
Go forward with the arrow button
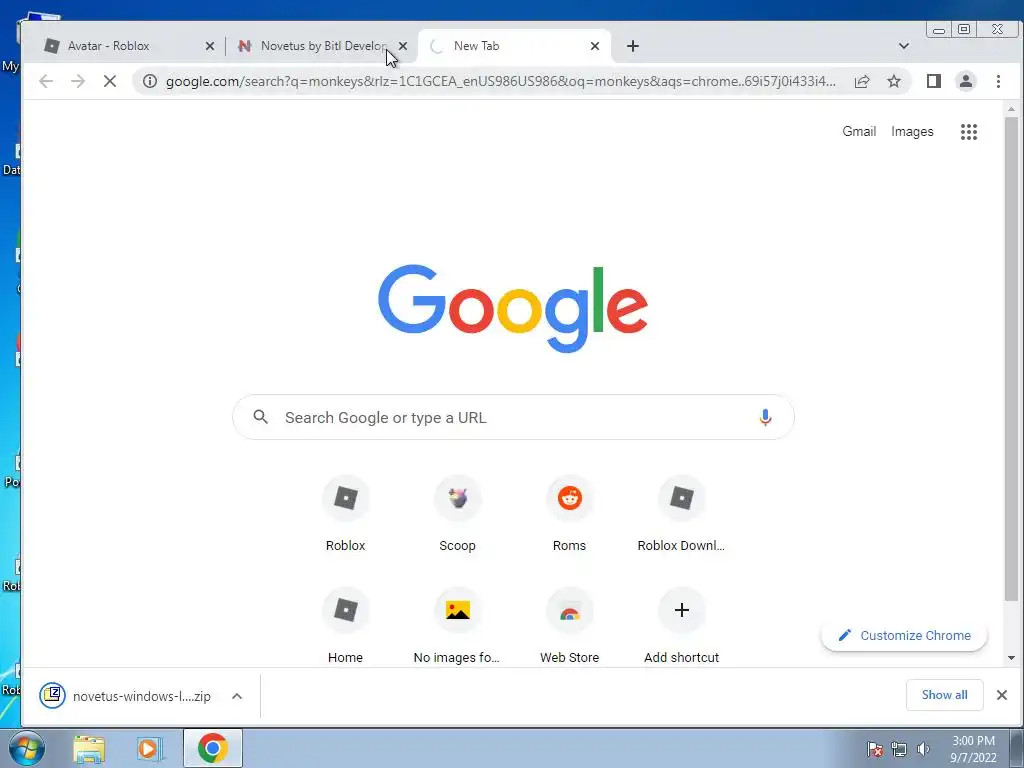(78, 81)
